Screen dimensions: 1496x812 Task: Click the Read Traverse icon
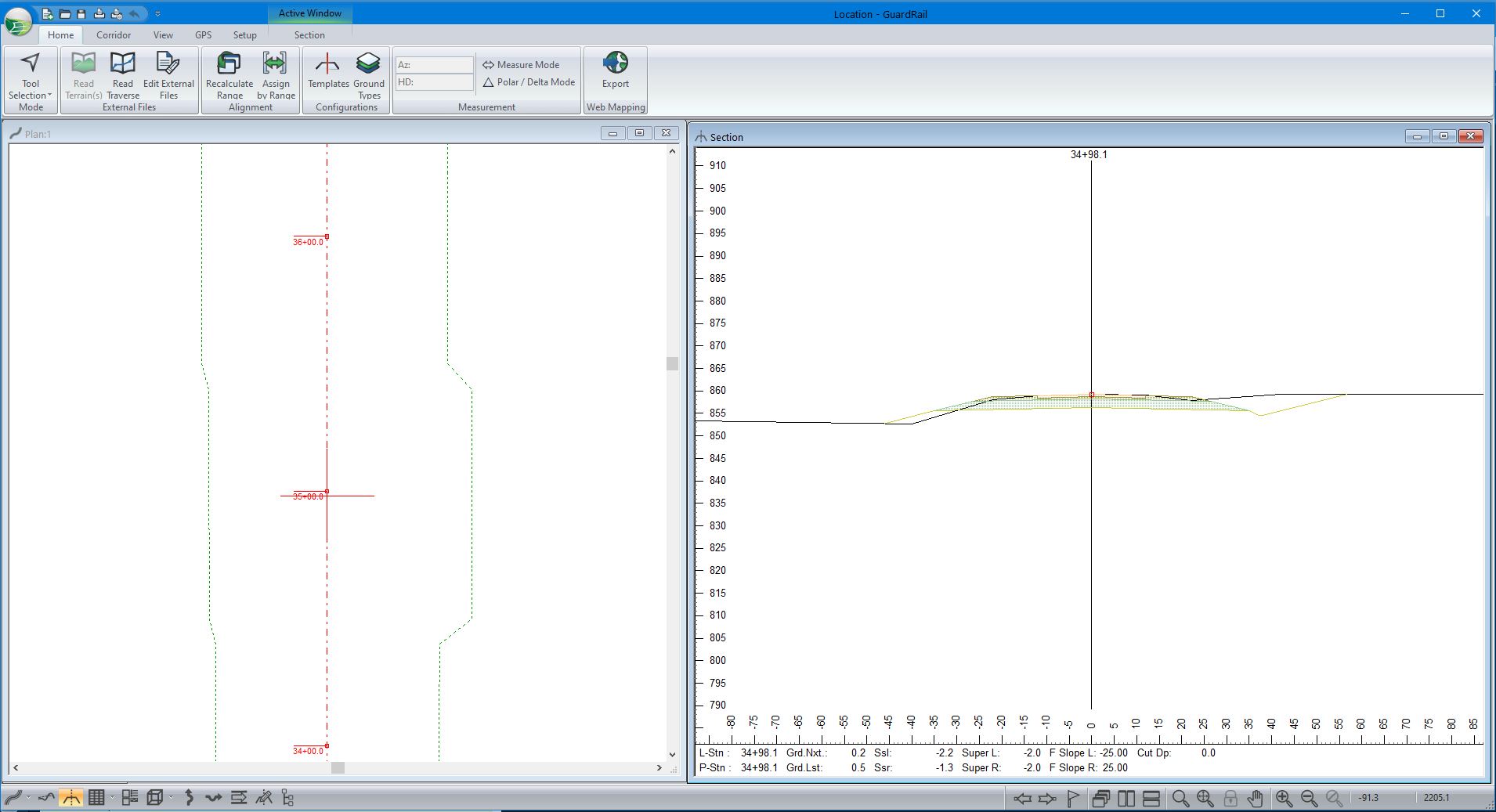pyautogui.click(x=123, y=63)
